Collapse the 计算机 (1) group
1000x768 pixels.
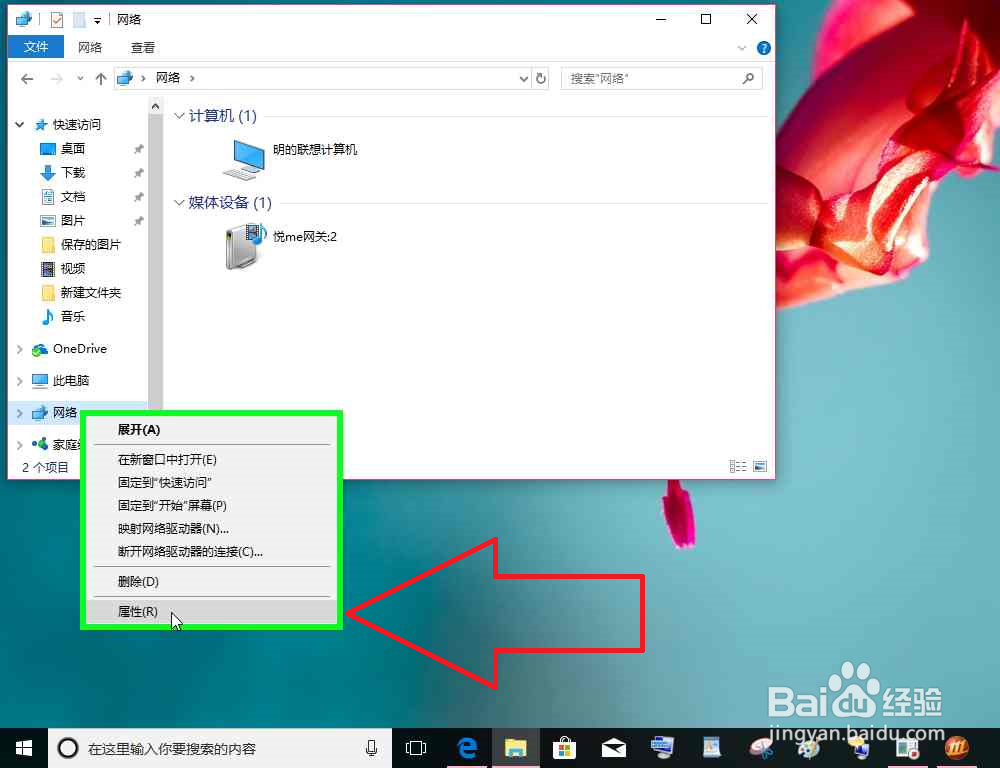click(x=178, y=116)
